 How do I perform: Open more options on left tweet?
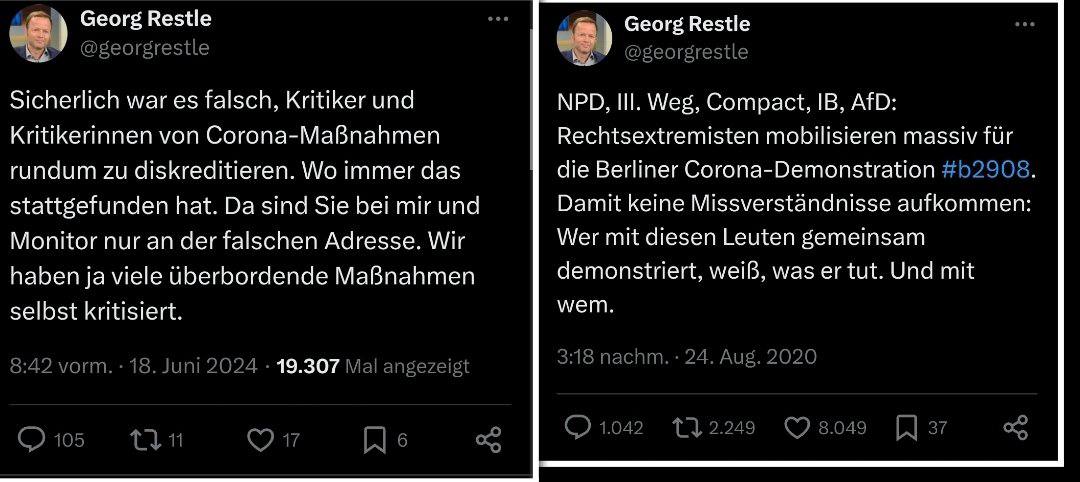point(497,19)
